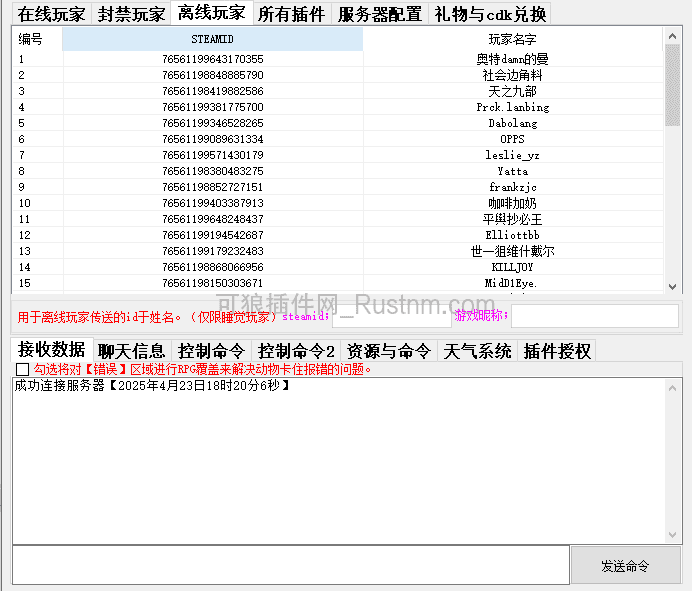Select SteamID 76561199571430179
This screenshot has height=591, width=692.
[x=213, y=155]
